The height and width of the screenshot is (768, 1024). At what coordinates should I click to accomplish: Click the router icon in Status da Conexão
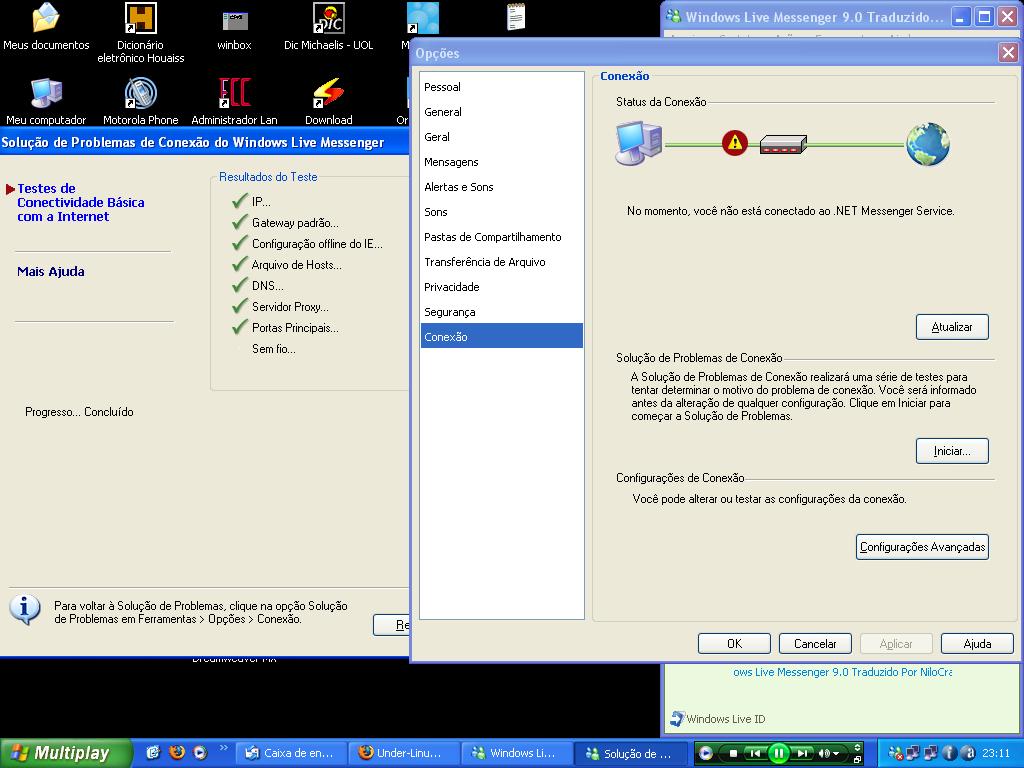tap(783, 144)
